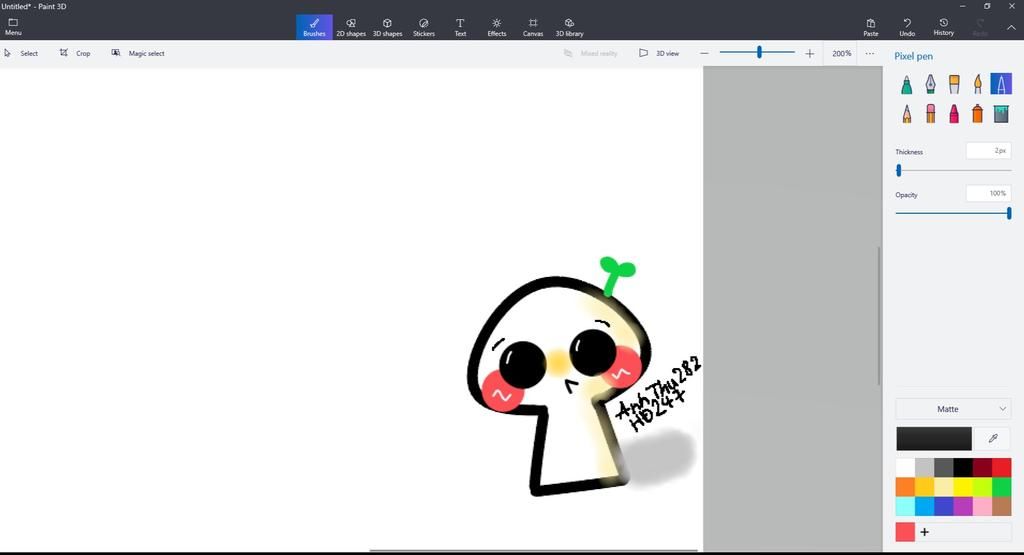Choose the brown color swatch

[1001, 506]
